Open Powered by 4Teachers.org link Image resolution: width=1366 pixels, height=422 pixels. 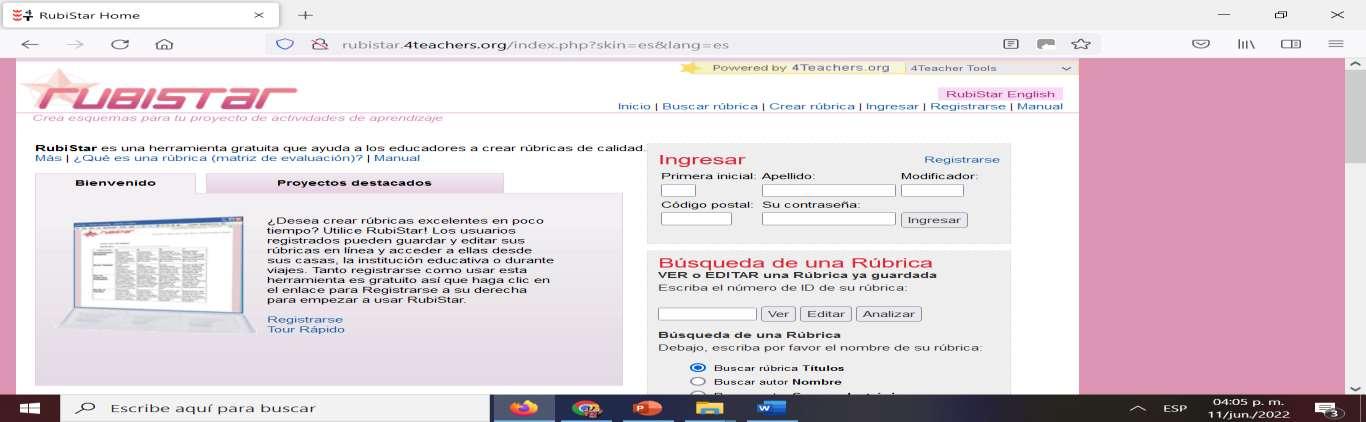coord(801,68)
